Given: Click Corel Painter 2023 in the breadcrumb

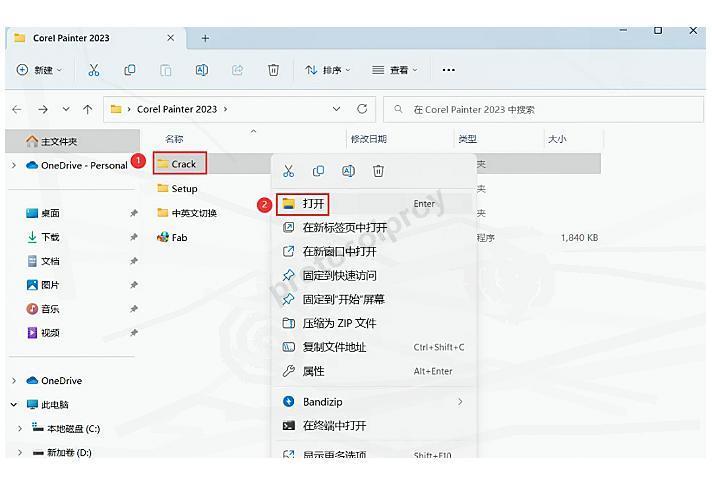Looking at the screenshot, I should coord(177,109).
